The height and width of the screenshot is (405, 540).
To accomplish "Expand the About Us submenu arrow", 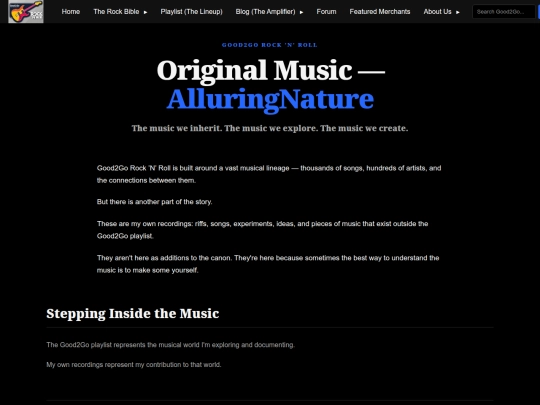I will (x=458, y=12).
